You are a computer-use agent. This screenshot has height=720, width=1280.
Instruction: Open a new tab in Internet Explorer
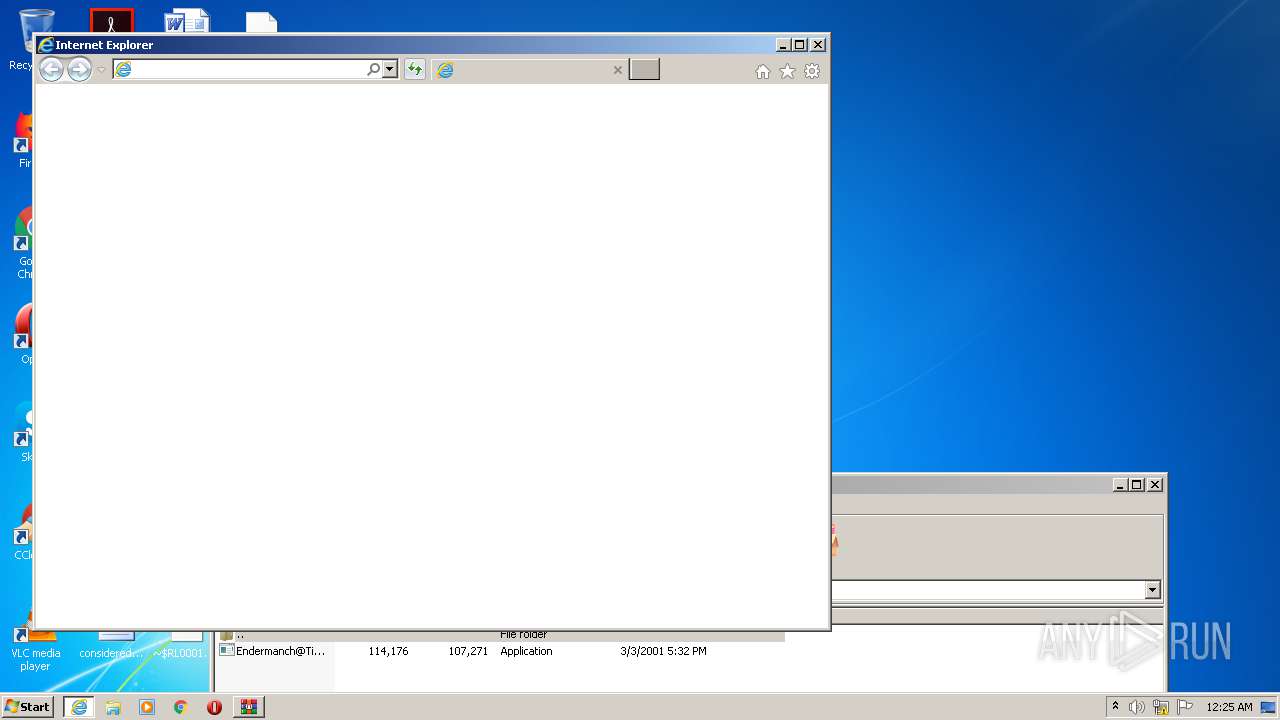[x=644, y=69]
